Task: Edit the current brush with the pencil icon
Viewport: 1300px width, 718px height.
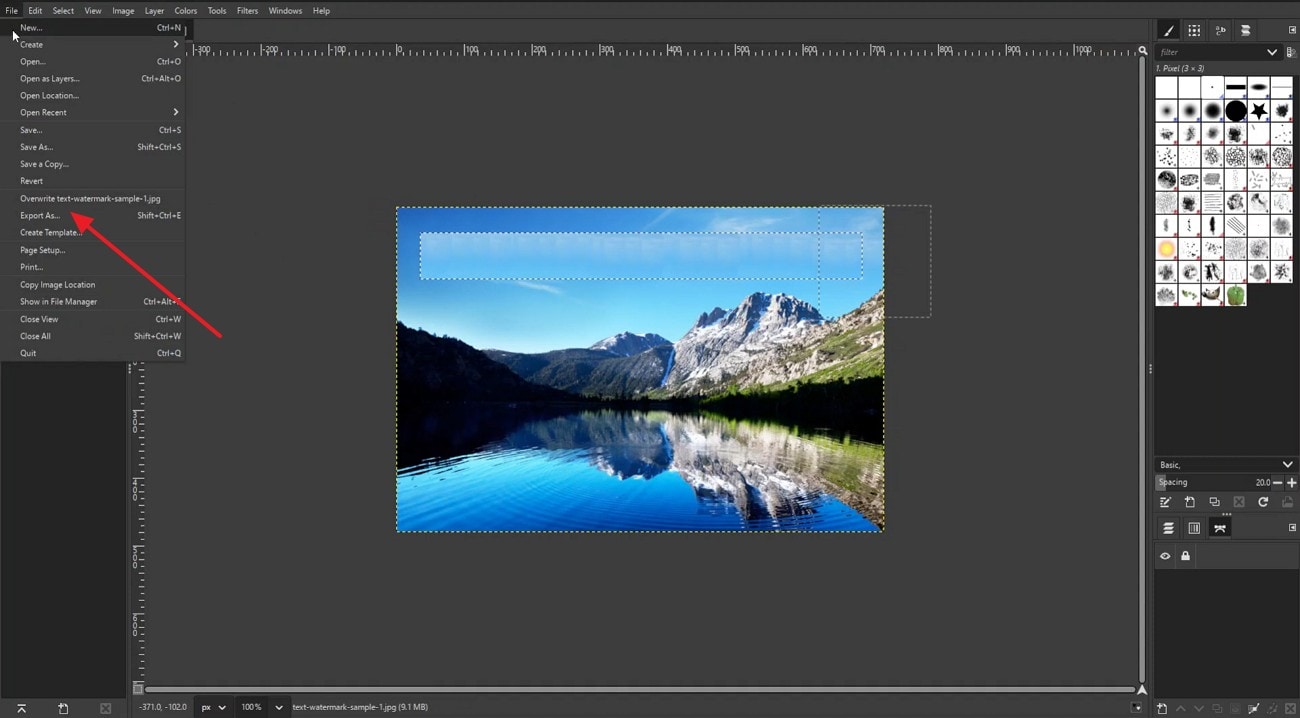Action: 1165,502
